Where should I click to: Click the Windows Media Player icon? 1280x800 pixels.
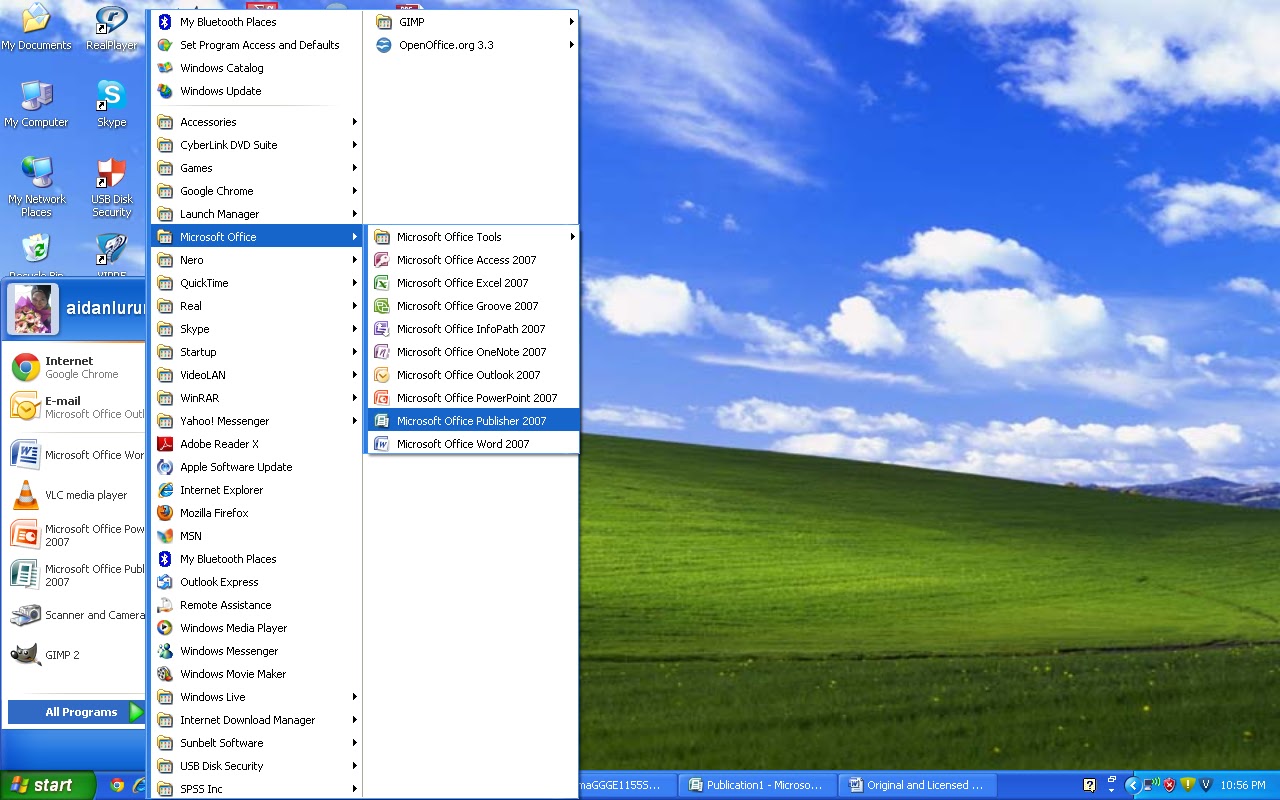(x=165, y=628)
